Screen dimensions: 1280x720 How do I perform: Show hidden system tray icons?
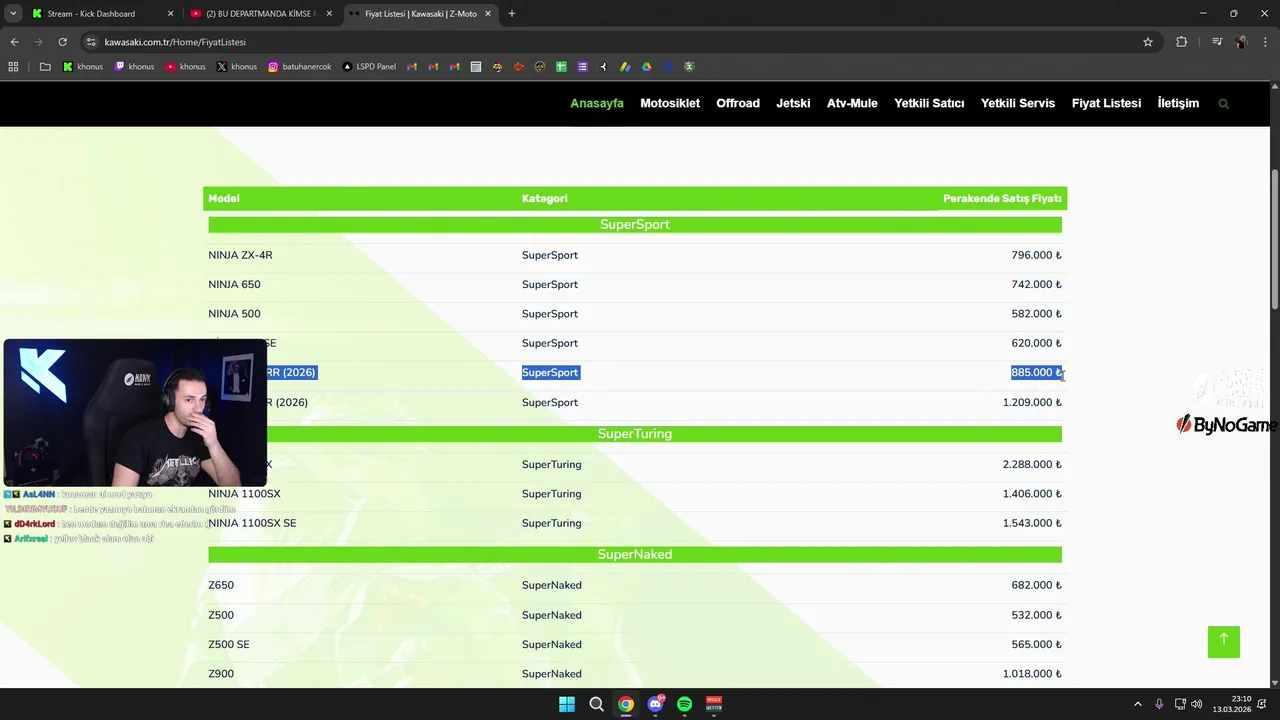[x=1137, y=704]
